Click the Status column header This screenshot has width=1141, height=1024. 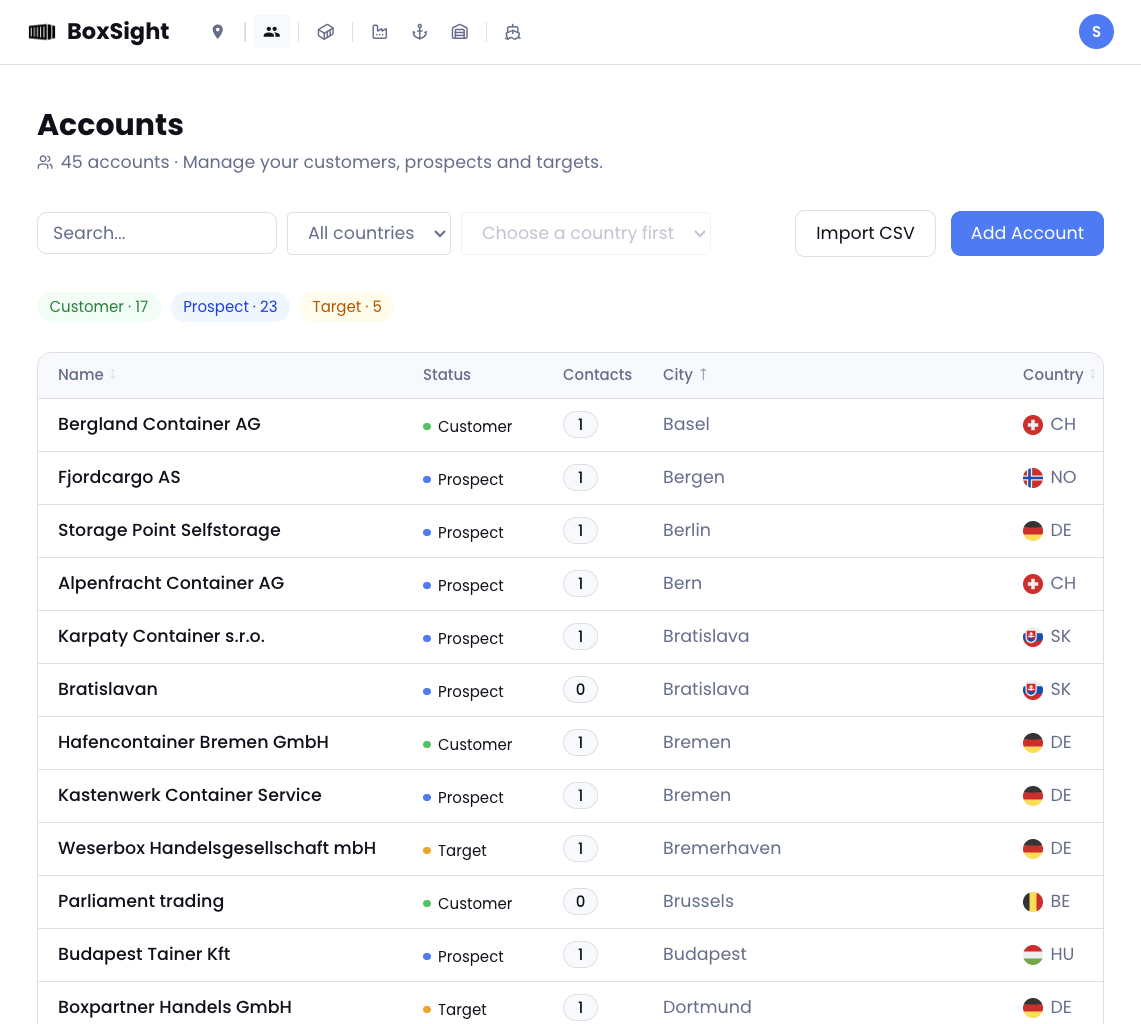(x=447, y=375)
